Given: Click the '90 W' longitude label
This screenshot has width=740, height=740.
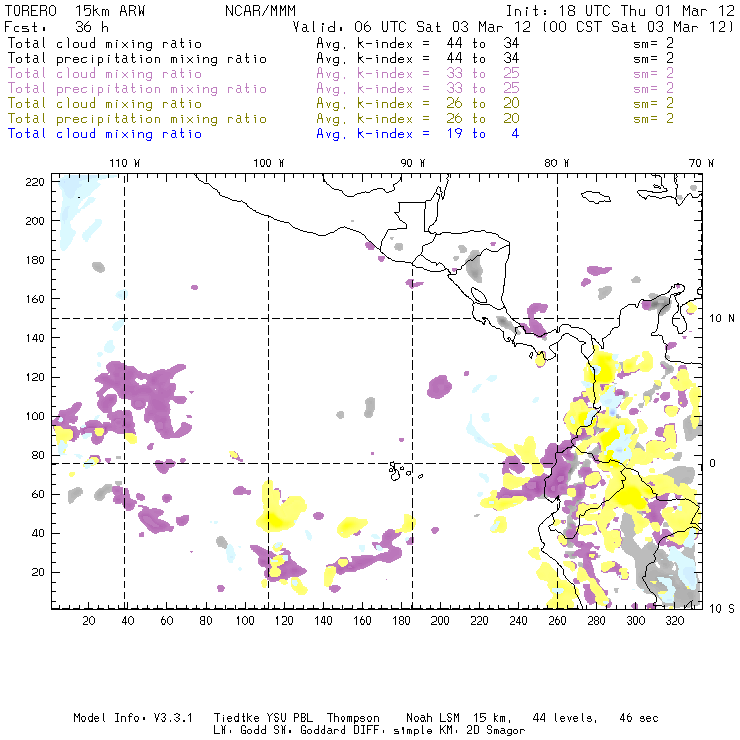Looking at the screenshot, I should click(412, 163).
